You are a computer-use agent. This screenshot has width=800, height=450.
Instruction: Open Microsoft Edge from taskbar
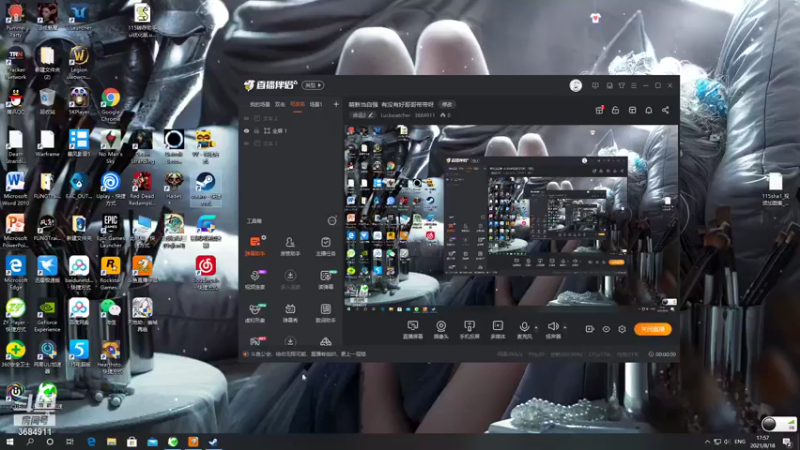[91, 442]
